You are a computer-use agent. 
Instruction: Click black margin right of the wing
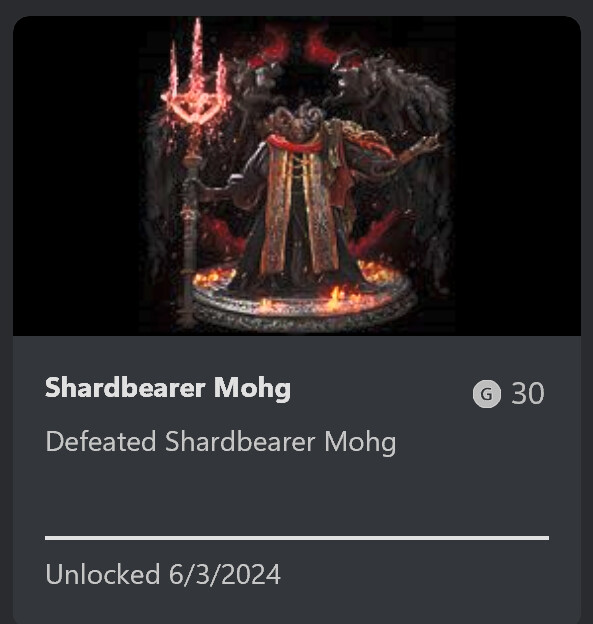click(517, 175)
